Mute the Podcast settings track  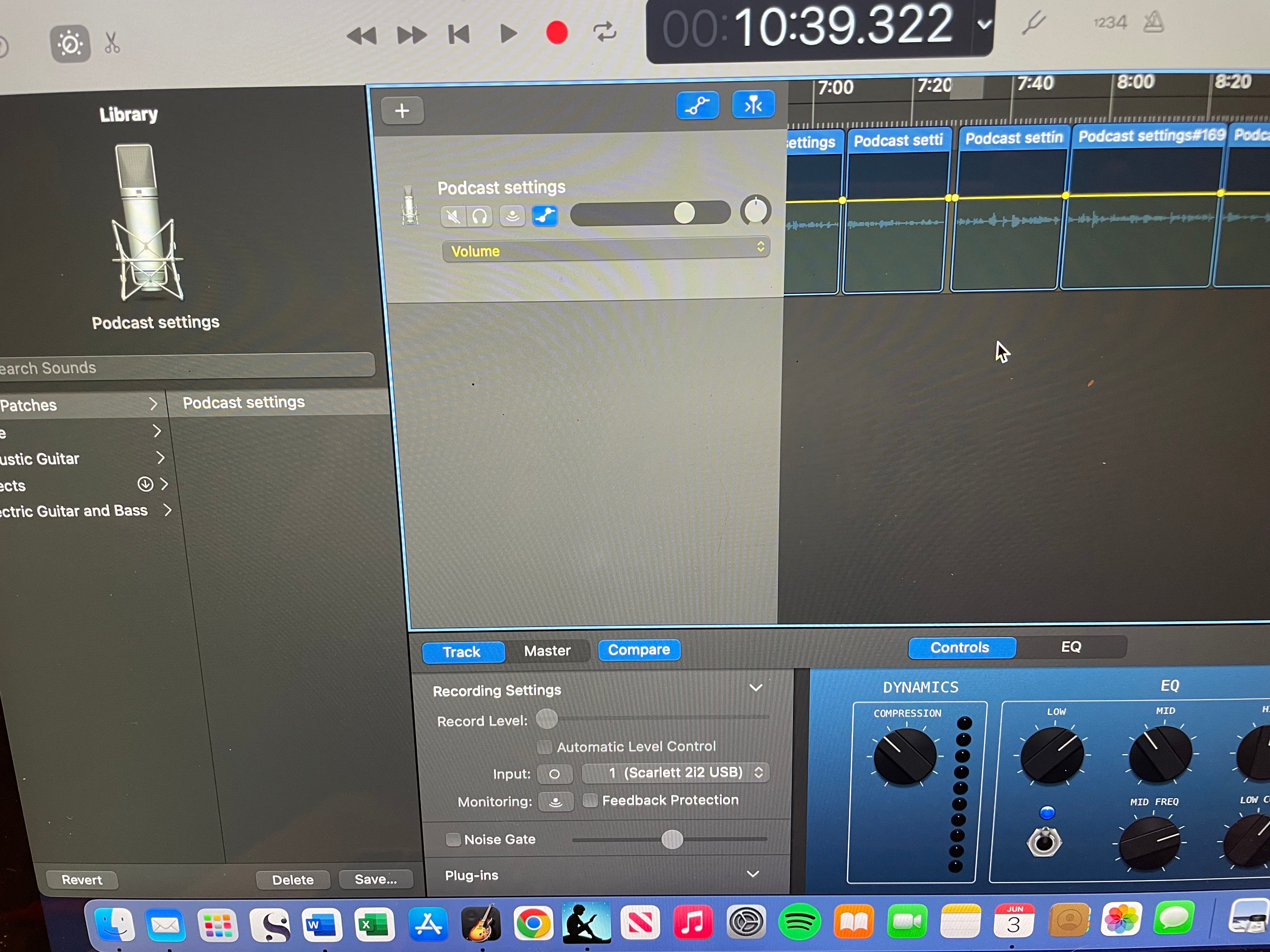453,217
